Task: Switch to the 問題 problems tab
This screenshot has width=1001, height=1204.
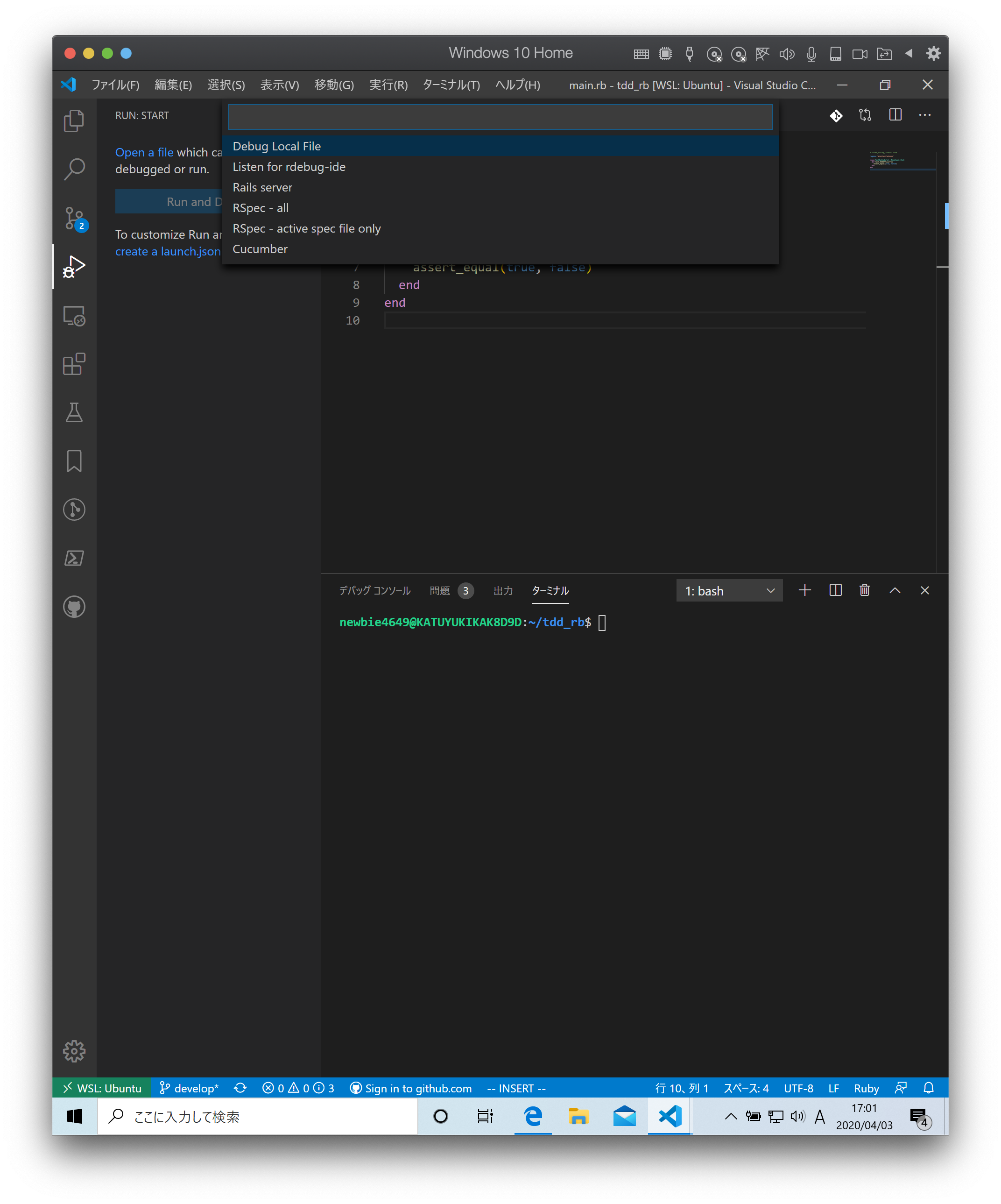Action: pos(440,590)
